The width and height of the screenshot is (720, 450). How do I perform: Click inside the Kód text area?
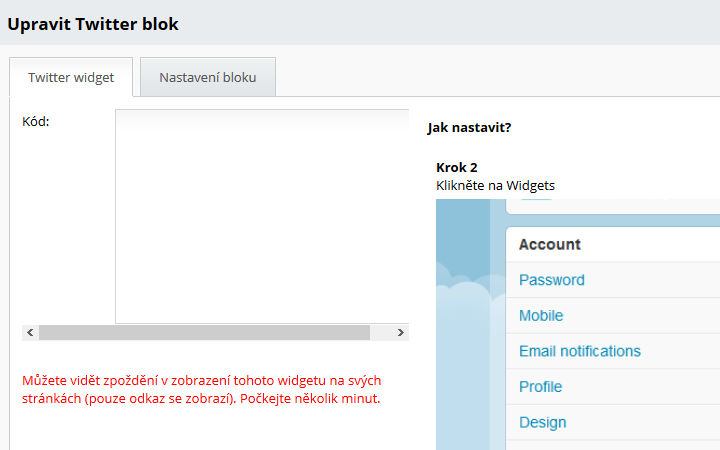coord(262,216)
